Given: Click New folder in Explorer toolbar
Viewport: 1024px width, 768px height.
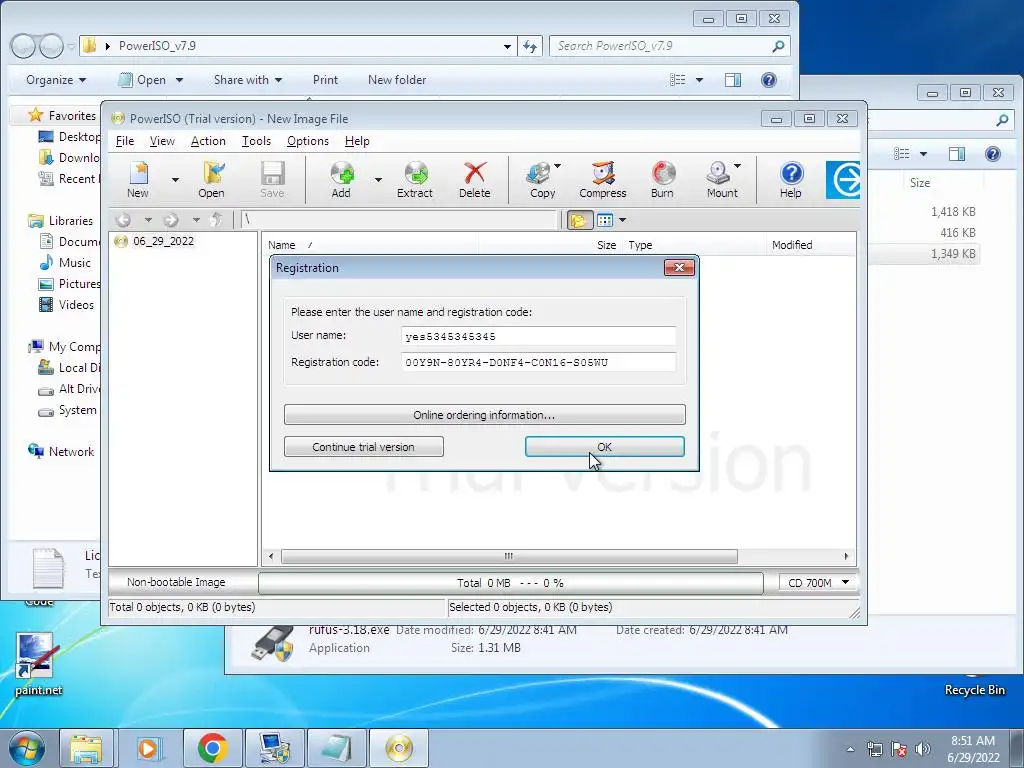Looking at the screenshot, I should [397, 80].
